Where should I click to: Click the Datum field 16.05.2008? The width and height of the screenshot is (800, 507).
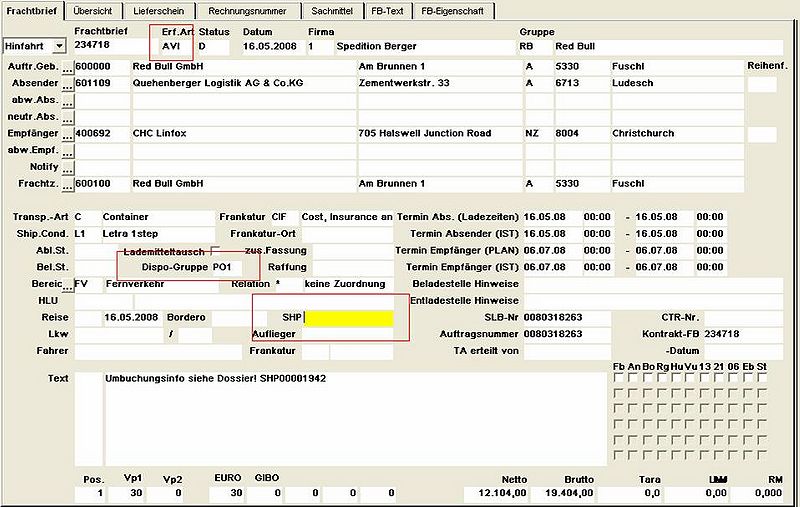(272, 46)
